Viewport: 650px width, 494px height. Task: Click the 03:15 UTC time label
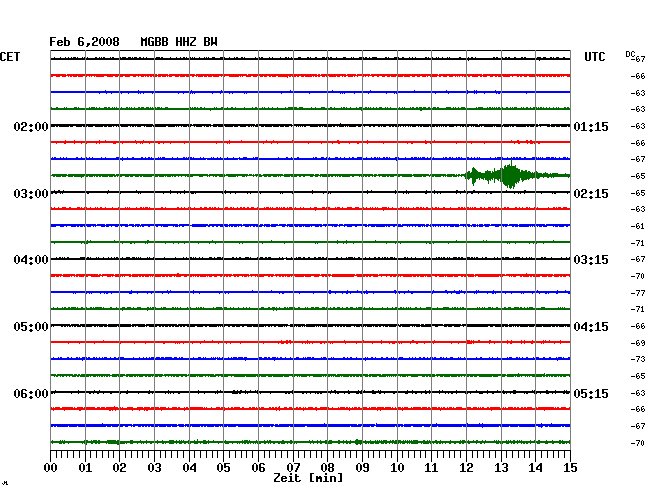[591, 260]
